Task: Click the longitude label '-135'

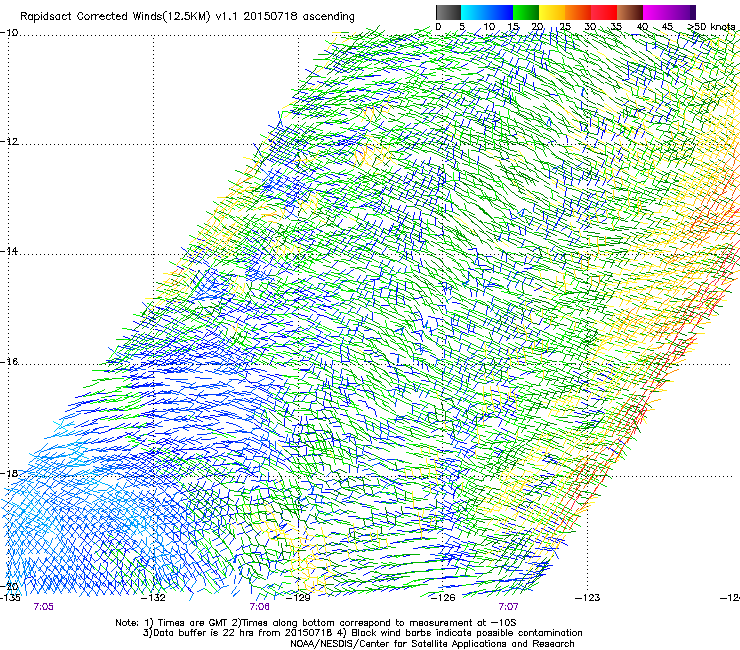Action: click(x=10, y=598)
